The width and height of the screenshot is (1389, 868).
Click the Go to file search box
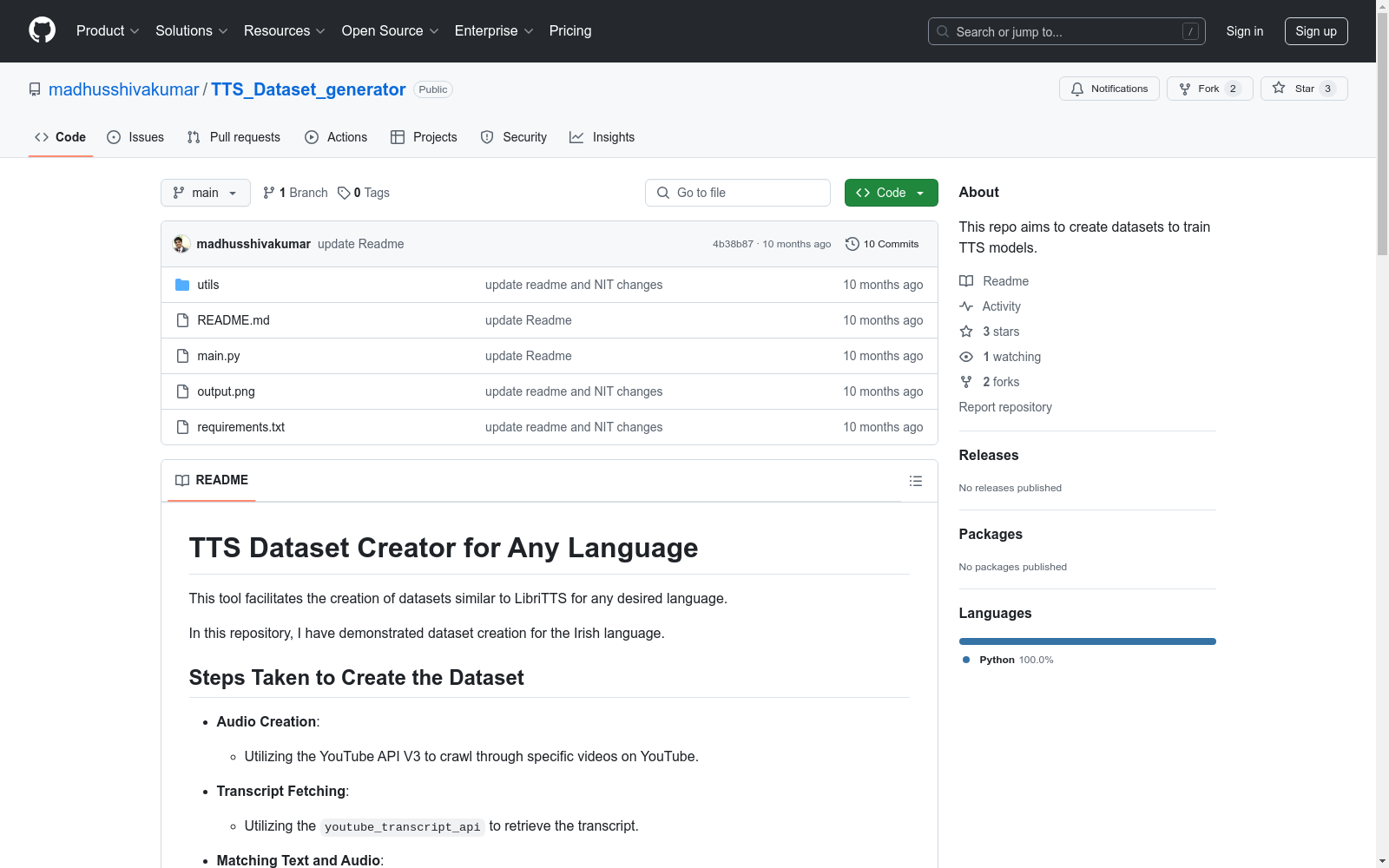click(738, 193)
